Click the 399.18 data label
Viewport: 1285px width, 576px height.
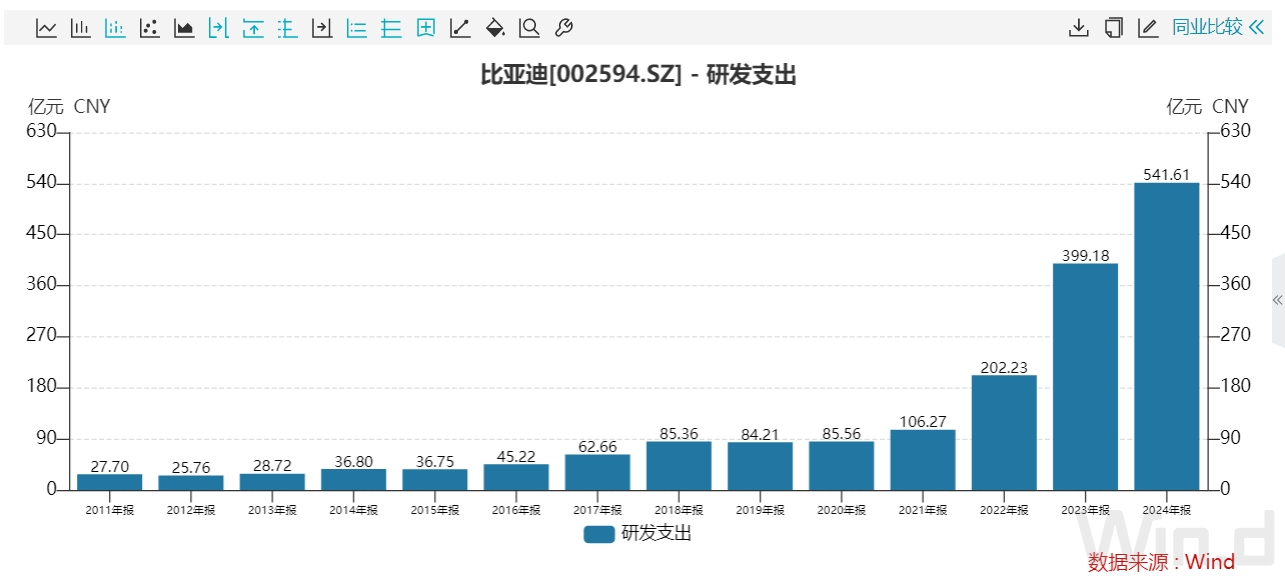(x=1085, y=256)
